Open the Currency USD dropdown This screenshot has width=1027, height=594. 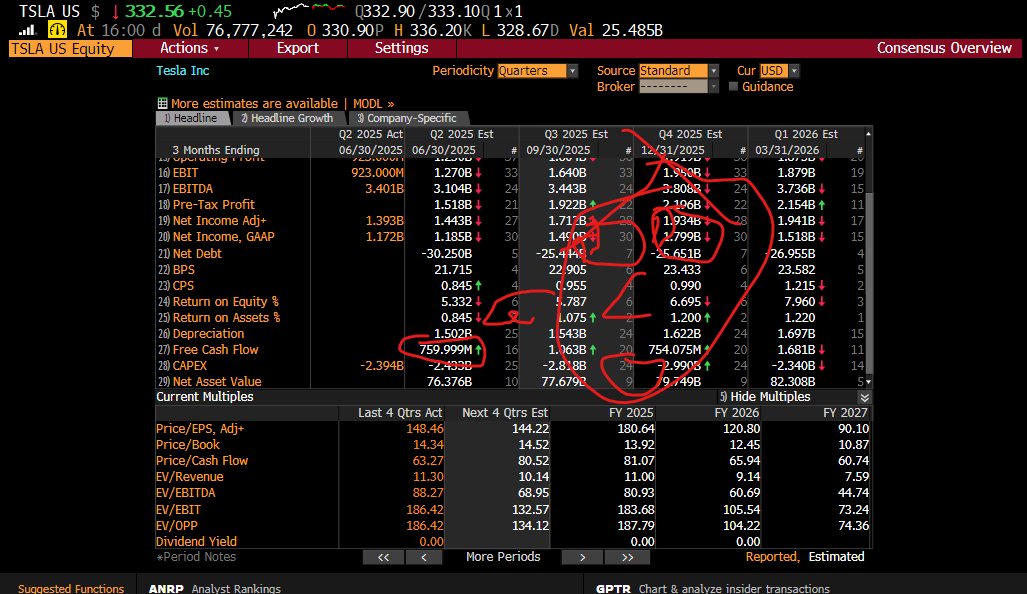(x=779, y=71)
